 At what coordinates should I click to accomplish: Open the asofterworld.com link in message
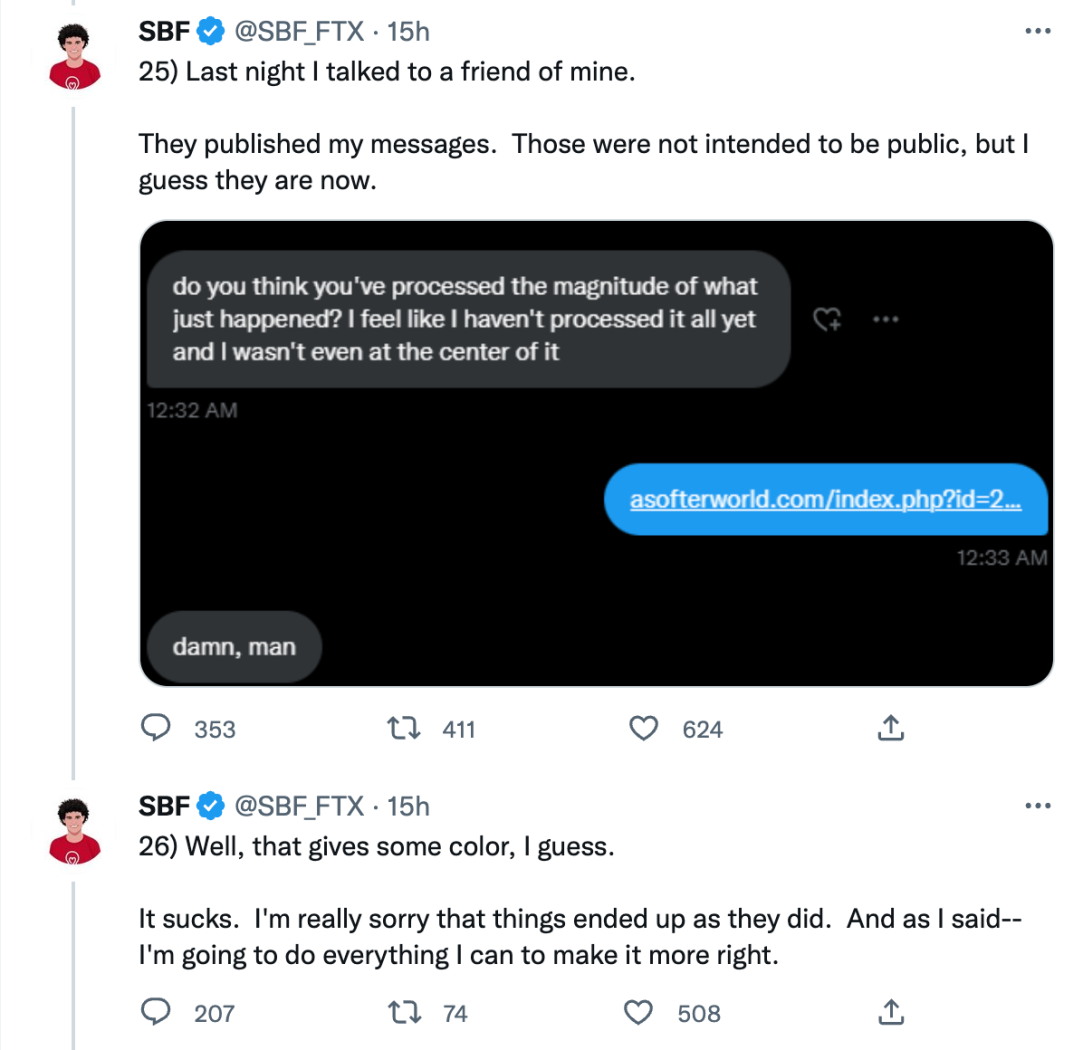825,499
